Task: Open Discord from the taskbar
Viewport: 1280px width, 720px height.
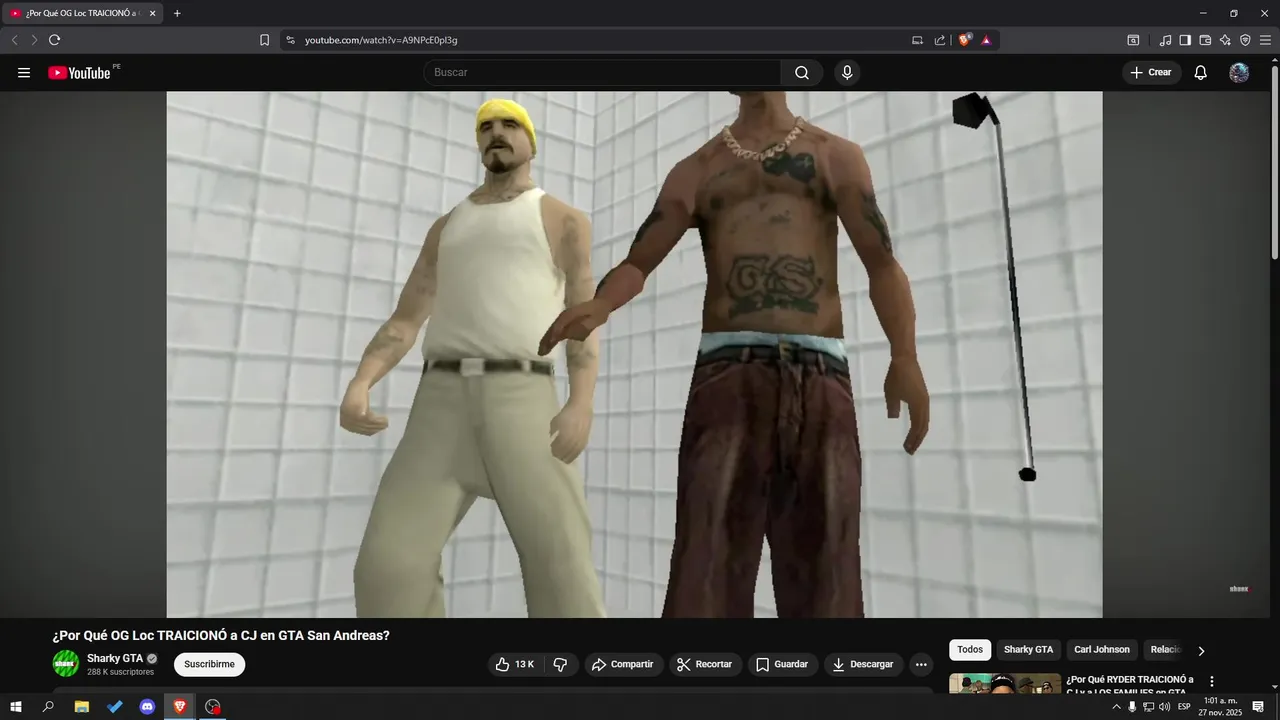Action: pyautogui.click(x=147, y=707)
